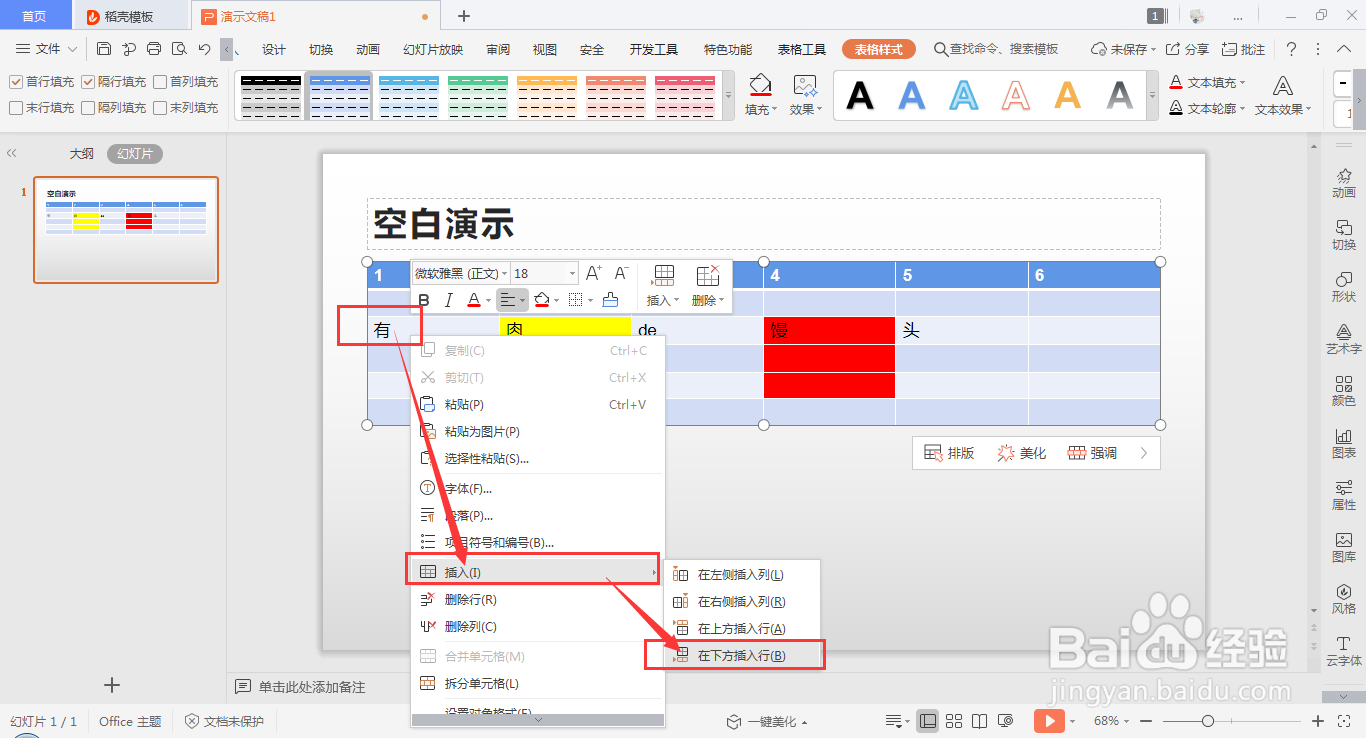Switch to reading view icon in status bar
This screenshot has width=1366, height=738.
tap(980, 721)
